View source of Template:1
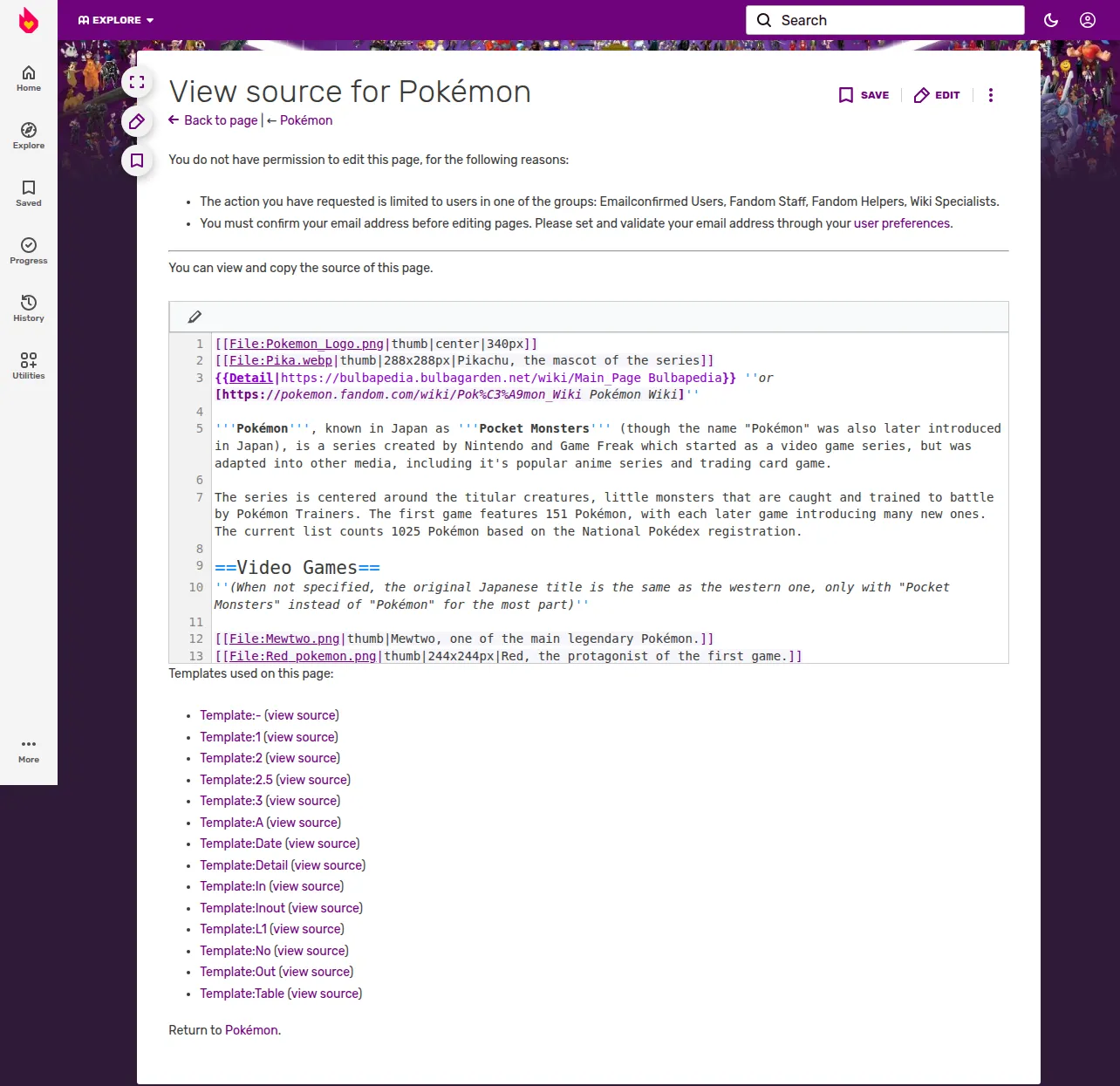Screen dimensions: 1120x1086 [301, 737]
